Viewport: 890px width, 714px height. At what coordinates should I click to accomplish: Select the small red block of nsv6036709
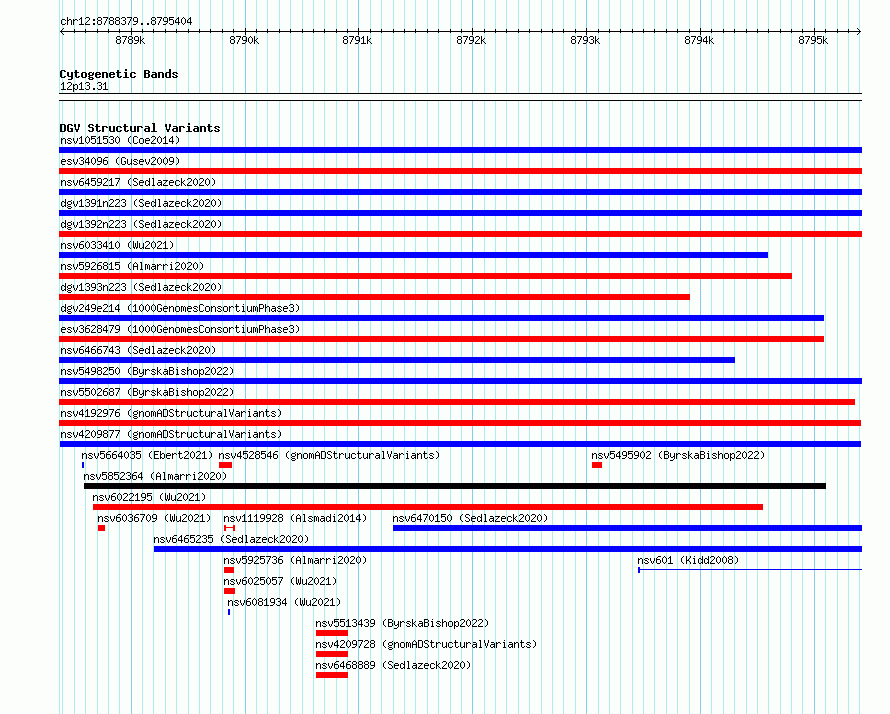[x=101, y=528]
